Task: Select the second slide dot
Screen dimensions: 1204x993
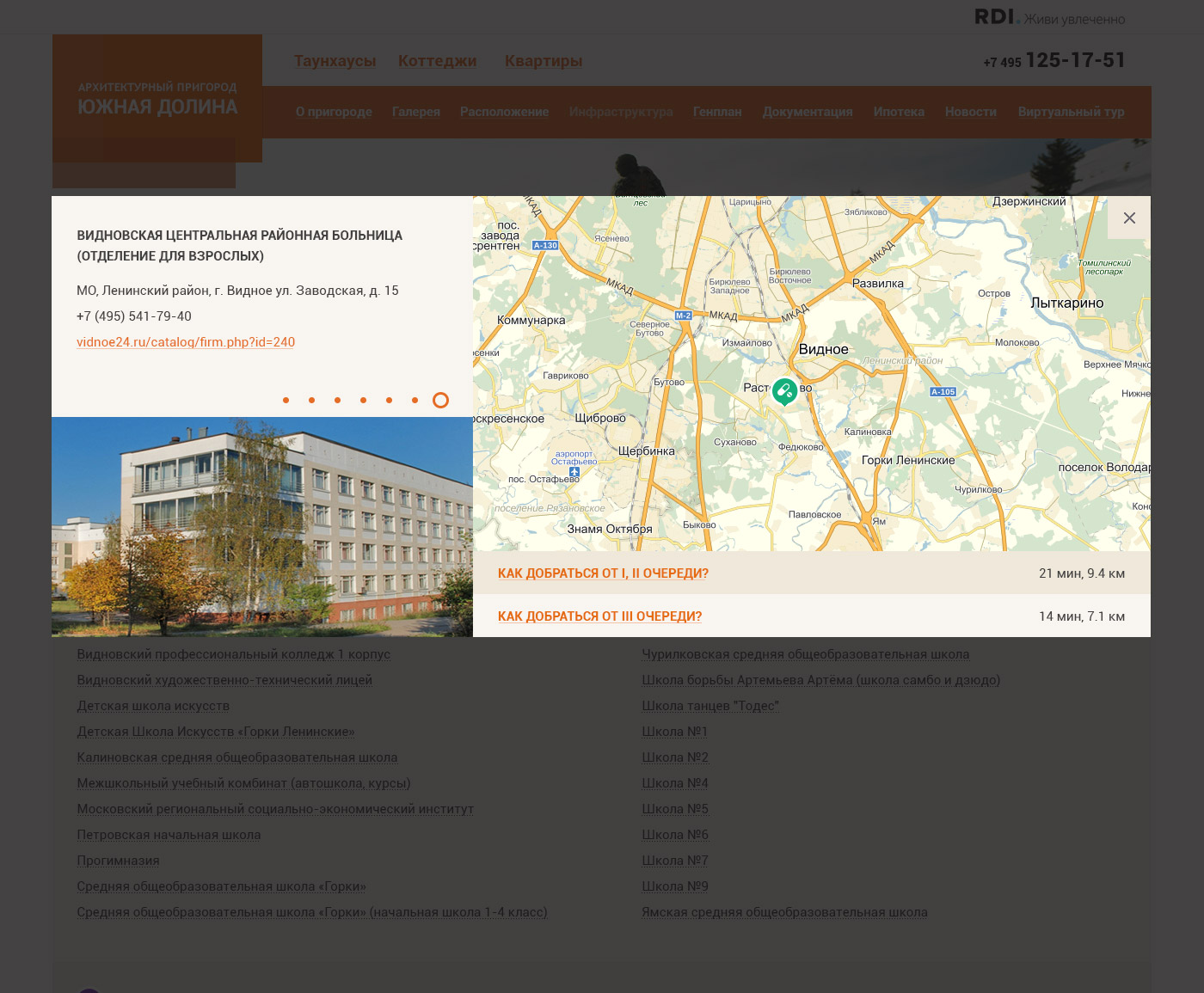Action: click(x=311, y=400)
